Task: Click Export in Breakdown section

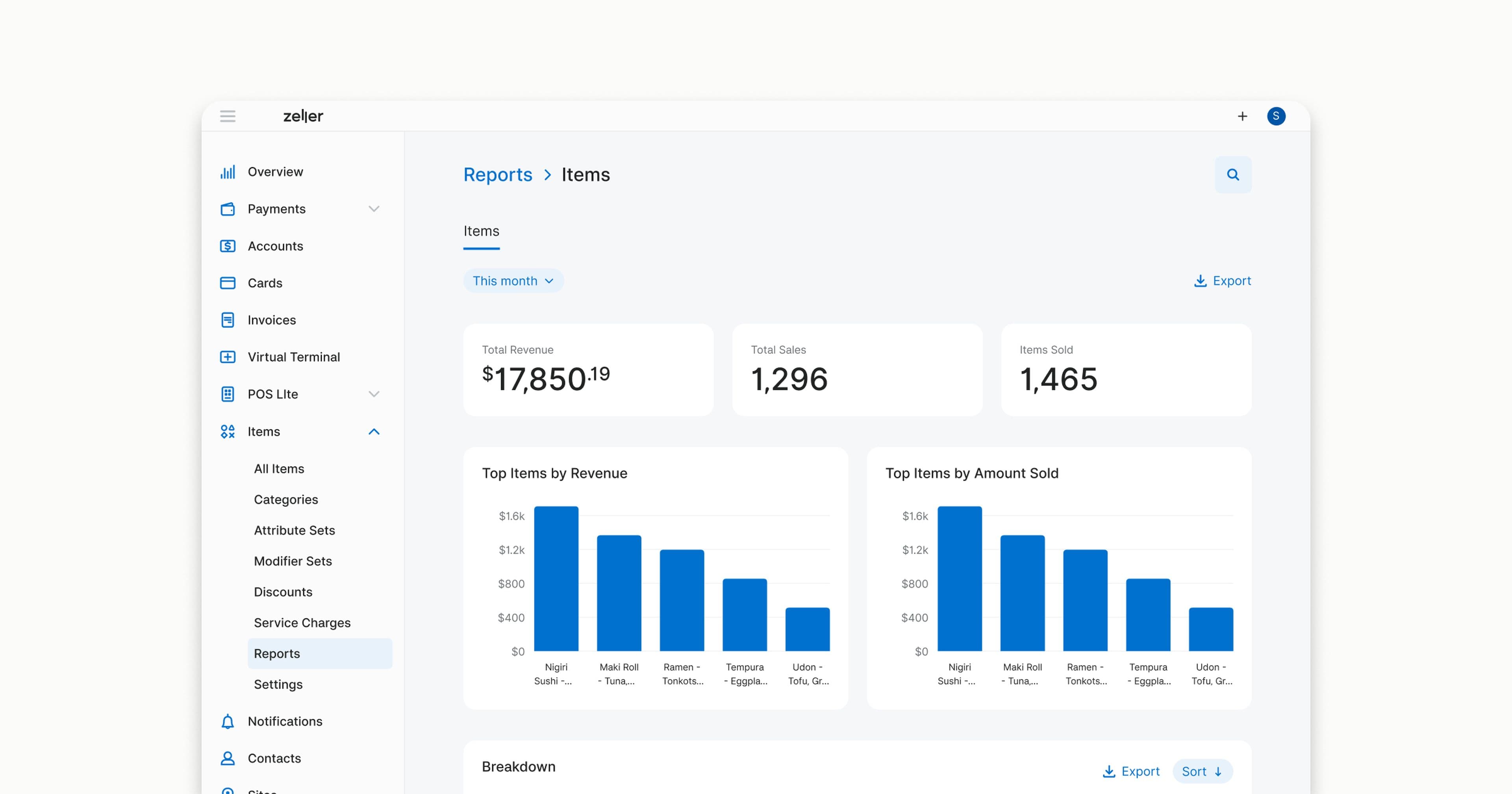Action: pos(1131,771)
